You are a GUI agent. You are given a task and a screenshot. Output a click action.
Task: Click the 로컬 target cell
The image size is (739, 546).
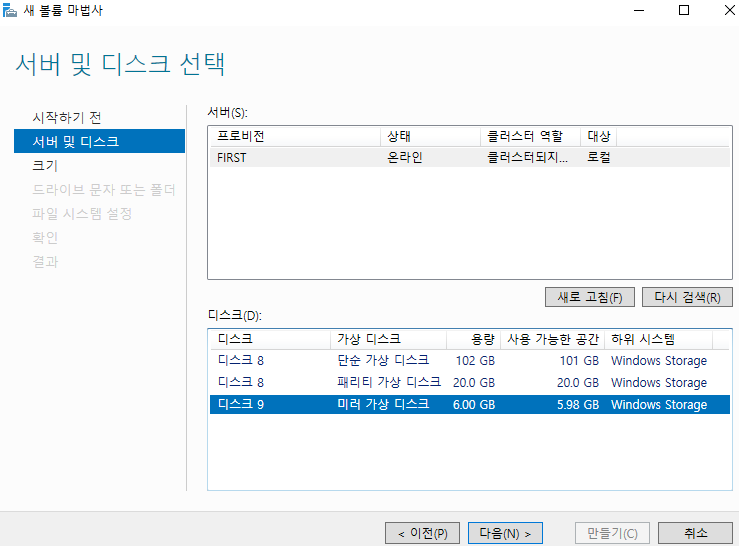598,157
